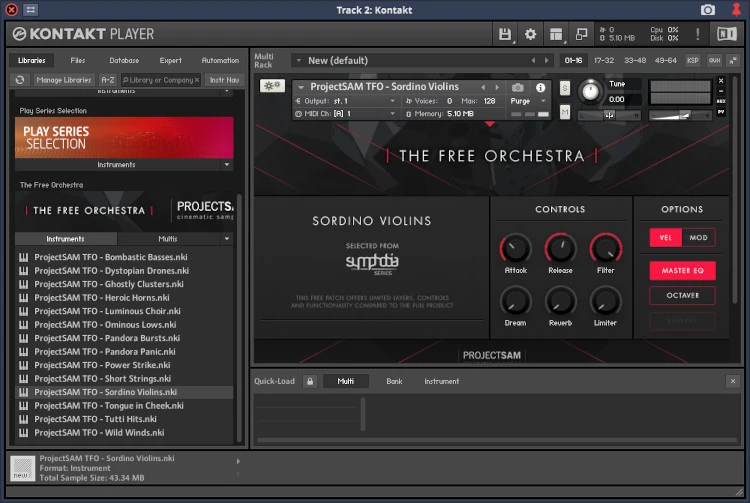Click the Attack knob
The height and width of the screenshot is (503, 750).
coord(516,248)
